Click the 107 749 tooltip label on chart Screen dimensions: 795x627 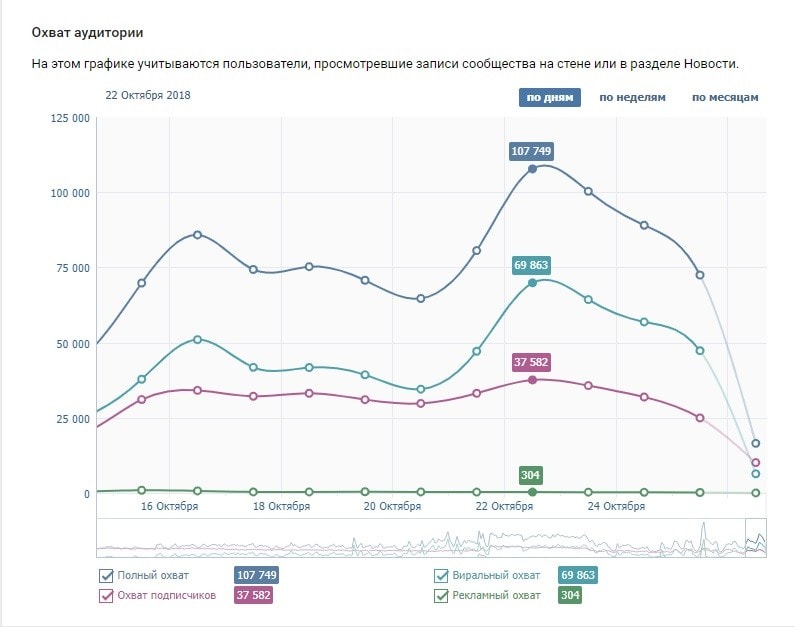tap(532, 151)
